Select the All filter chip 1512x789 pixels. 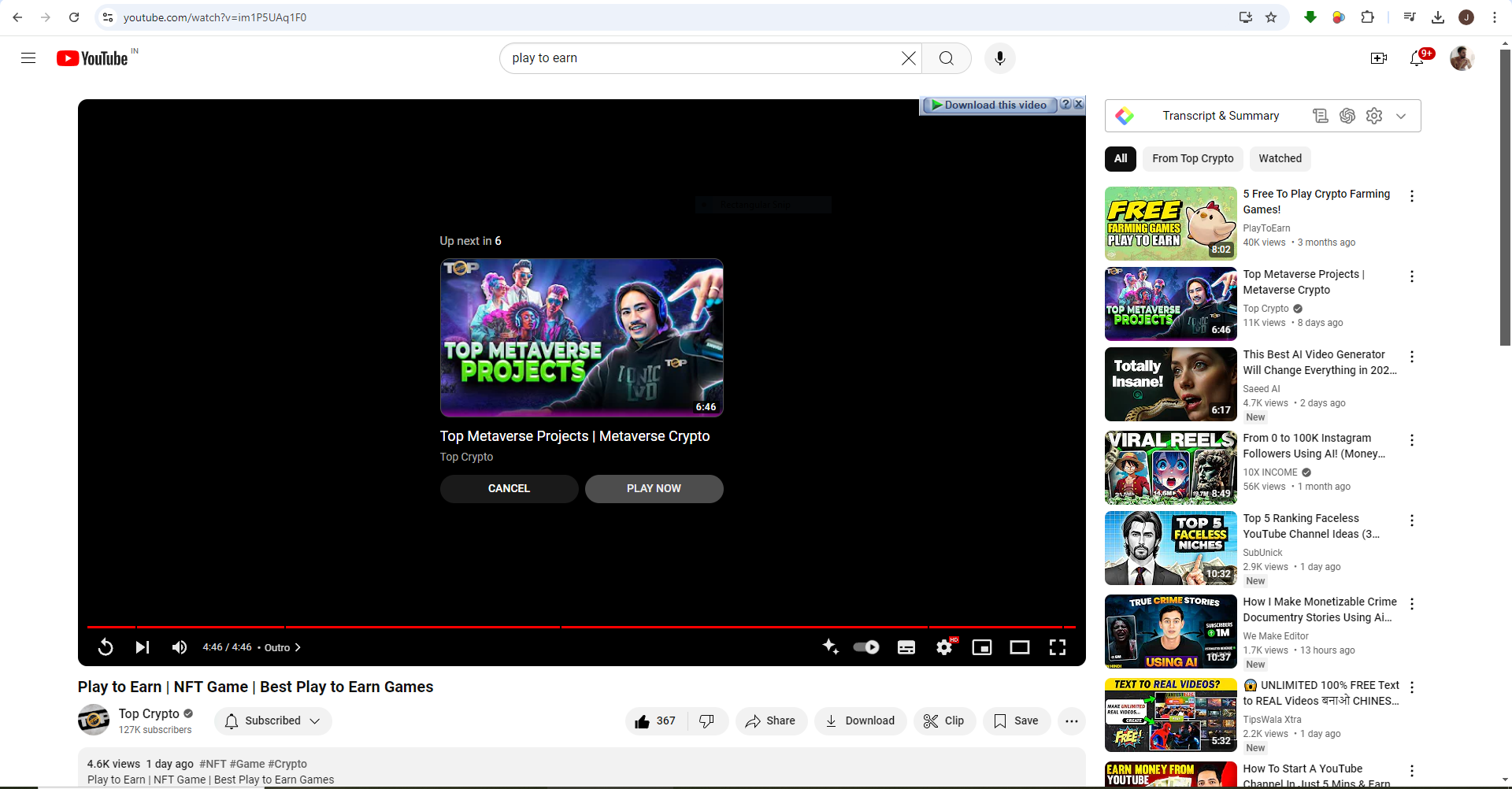click(1121, 159)
